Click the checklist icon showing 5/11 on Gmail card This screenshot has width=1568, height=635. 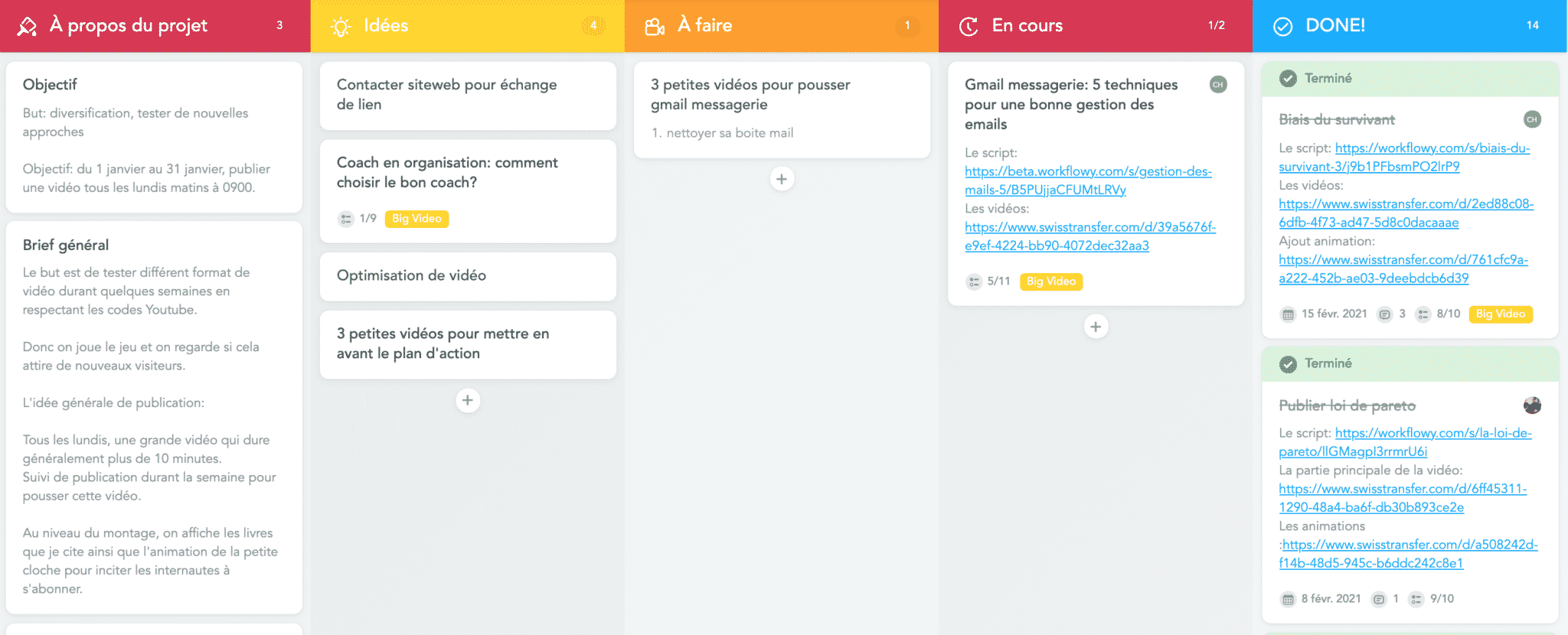[975, 282]
